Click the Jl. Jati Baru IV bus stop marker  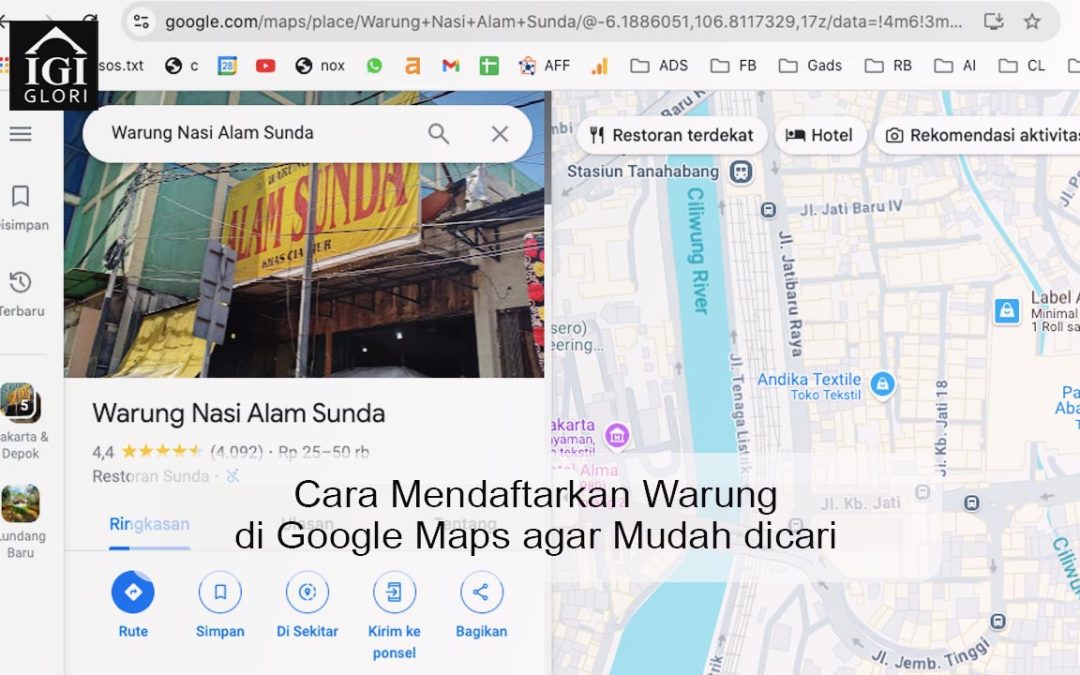coord(769,209)
